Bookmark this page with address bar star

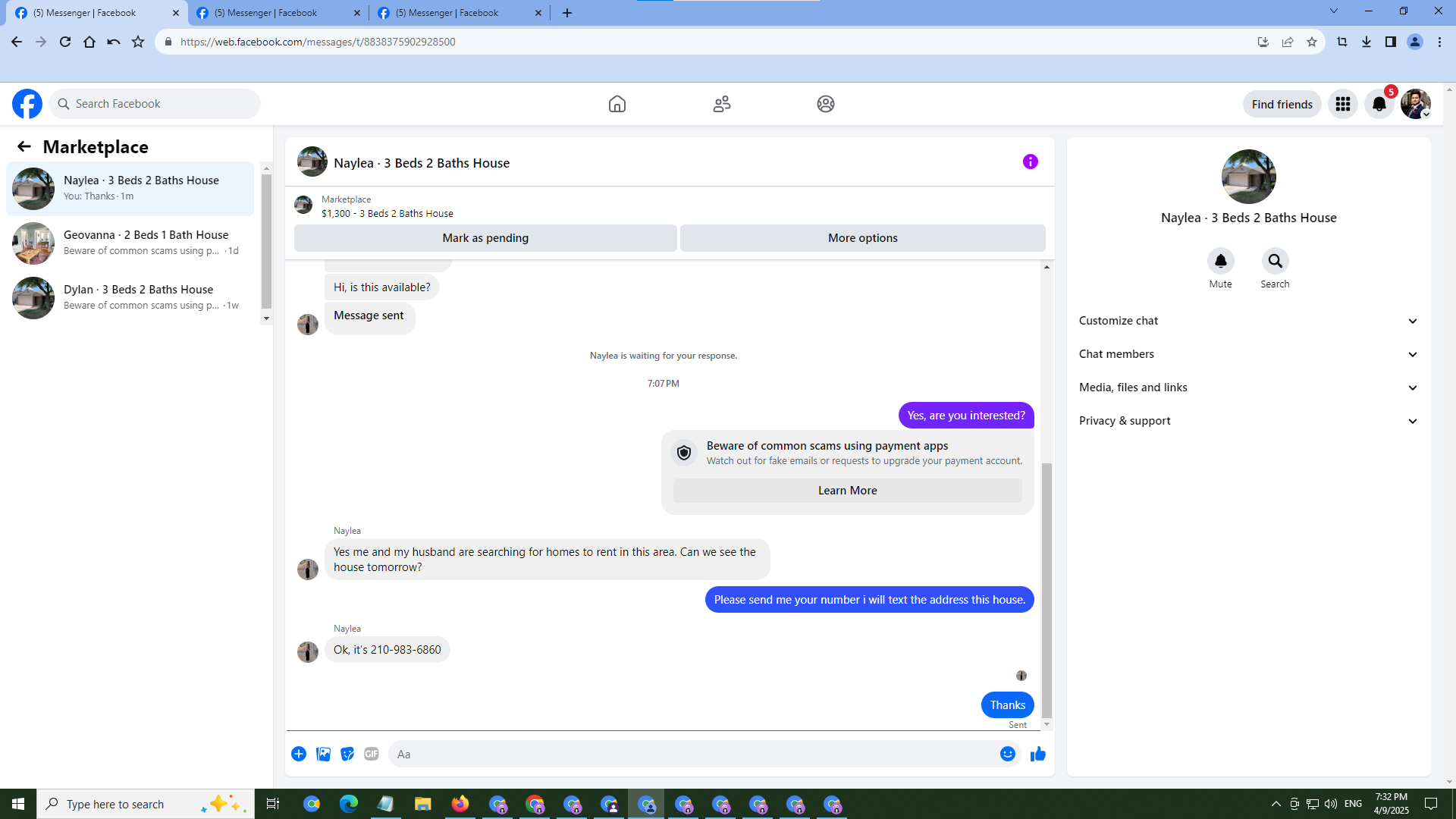pyautogui.click(x=1312, y=42)
